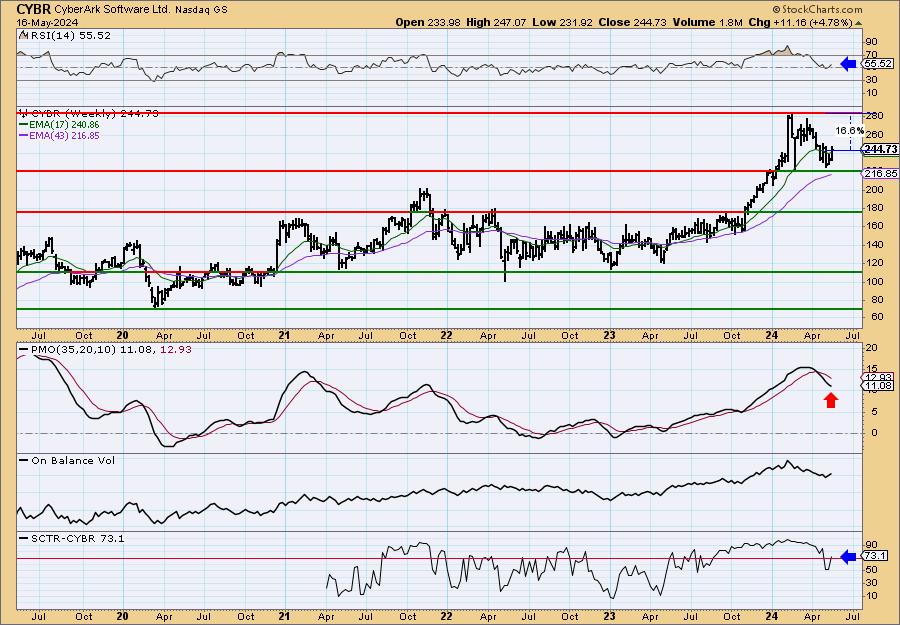This screenshot has height=625, width=900.
Task: Click the 16.6% upside percentage label
Action: [x=849, y=131]
